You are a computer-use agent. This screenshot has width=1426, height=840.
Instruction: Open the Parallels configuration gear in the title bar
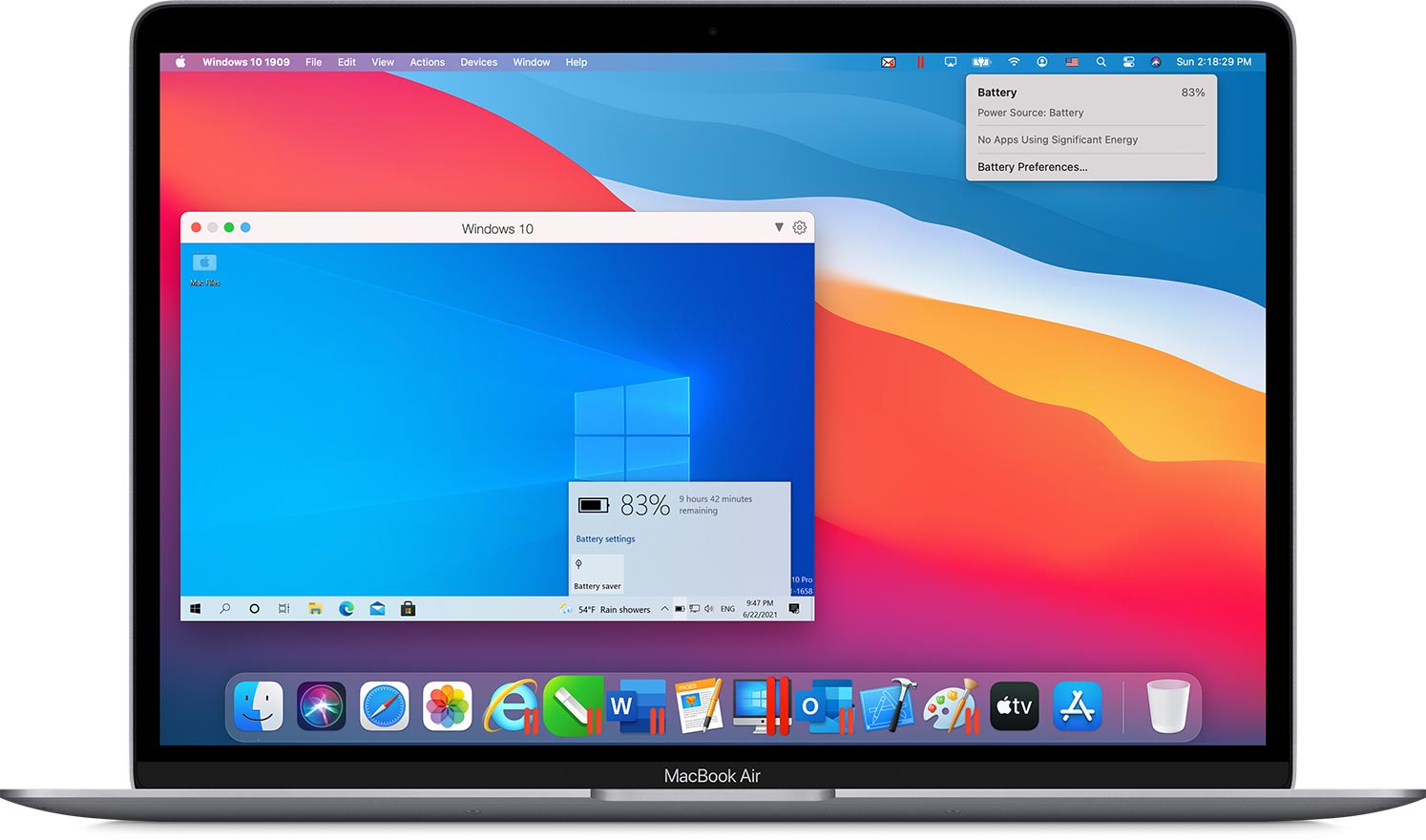(x=799, y=227)
